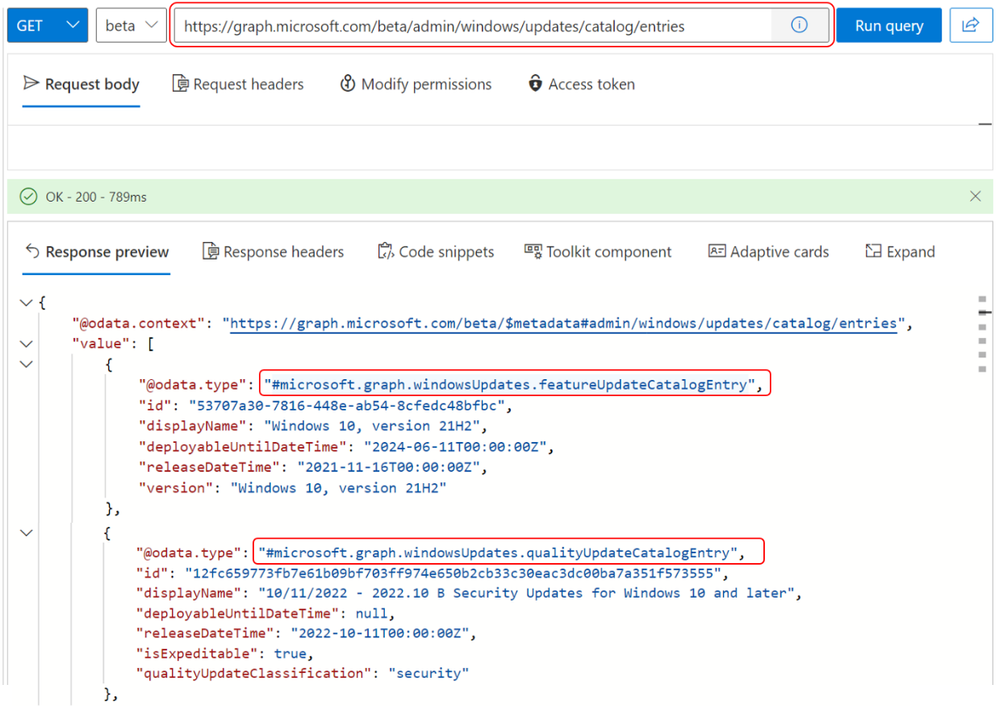This screenshot has height=713, width=999.
Task: Click the response minimap scrollbar
Action: coord(982,335)
